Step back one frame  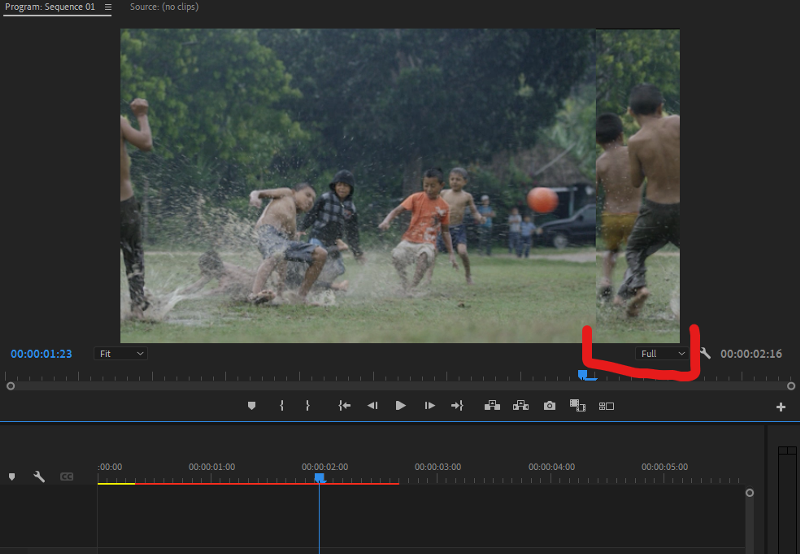[x=372, y=406]
